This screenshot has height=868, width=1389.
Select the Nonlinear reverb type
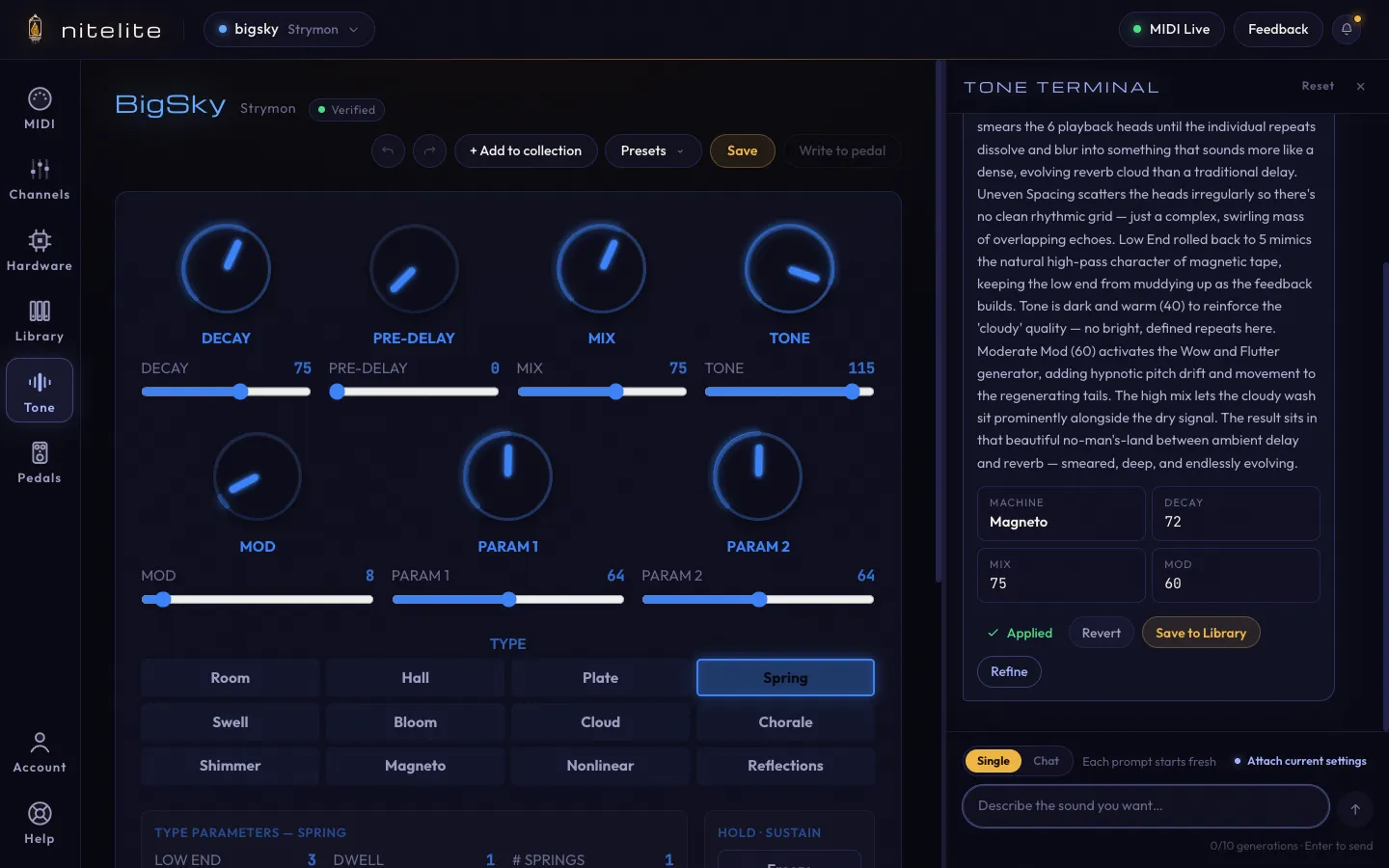click(x=600, y=766)
